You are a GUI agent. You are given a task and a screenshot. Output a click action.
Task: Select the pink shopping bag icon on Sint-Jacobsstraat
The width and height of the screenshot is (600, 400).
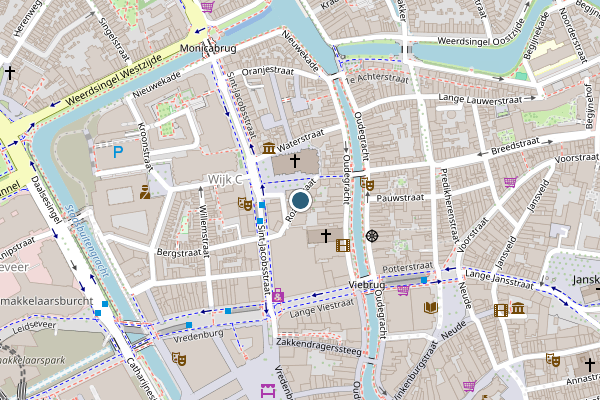[x=278, y=295]
